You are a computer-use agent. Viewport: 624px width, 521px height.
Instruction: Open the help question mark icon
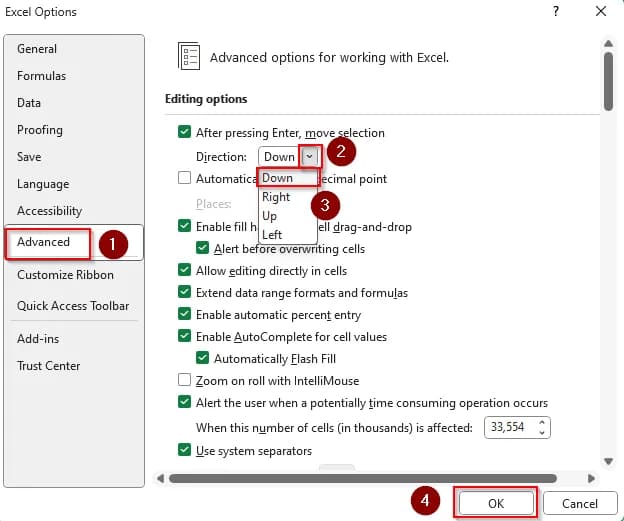[x=556, y=11]
